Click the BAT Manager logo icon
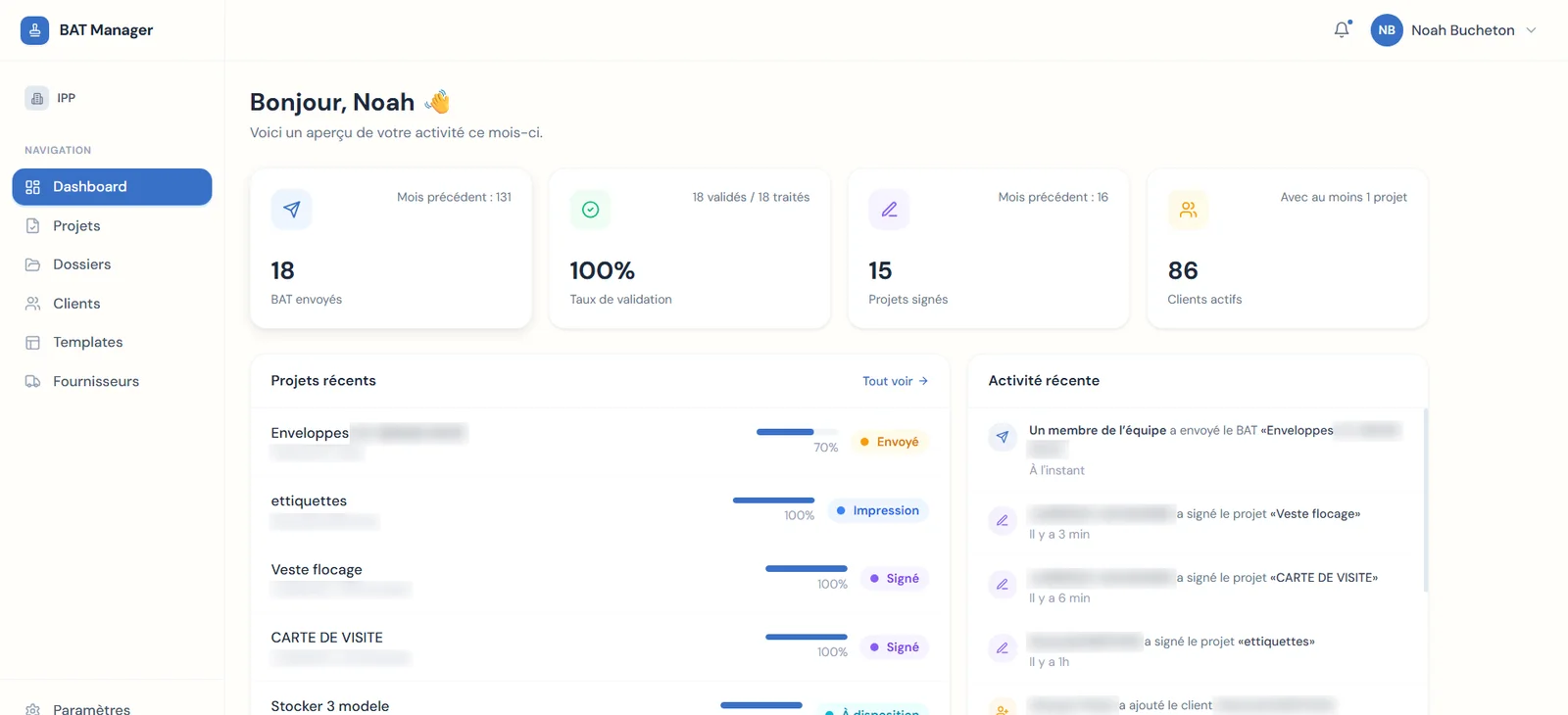Screen dimensions: 1568x715 click(x=34, y=30)
